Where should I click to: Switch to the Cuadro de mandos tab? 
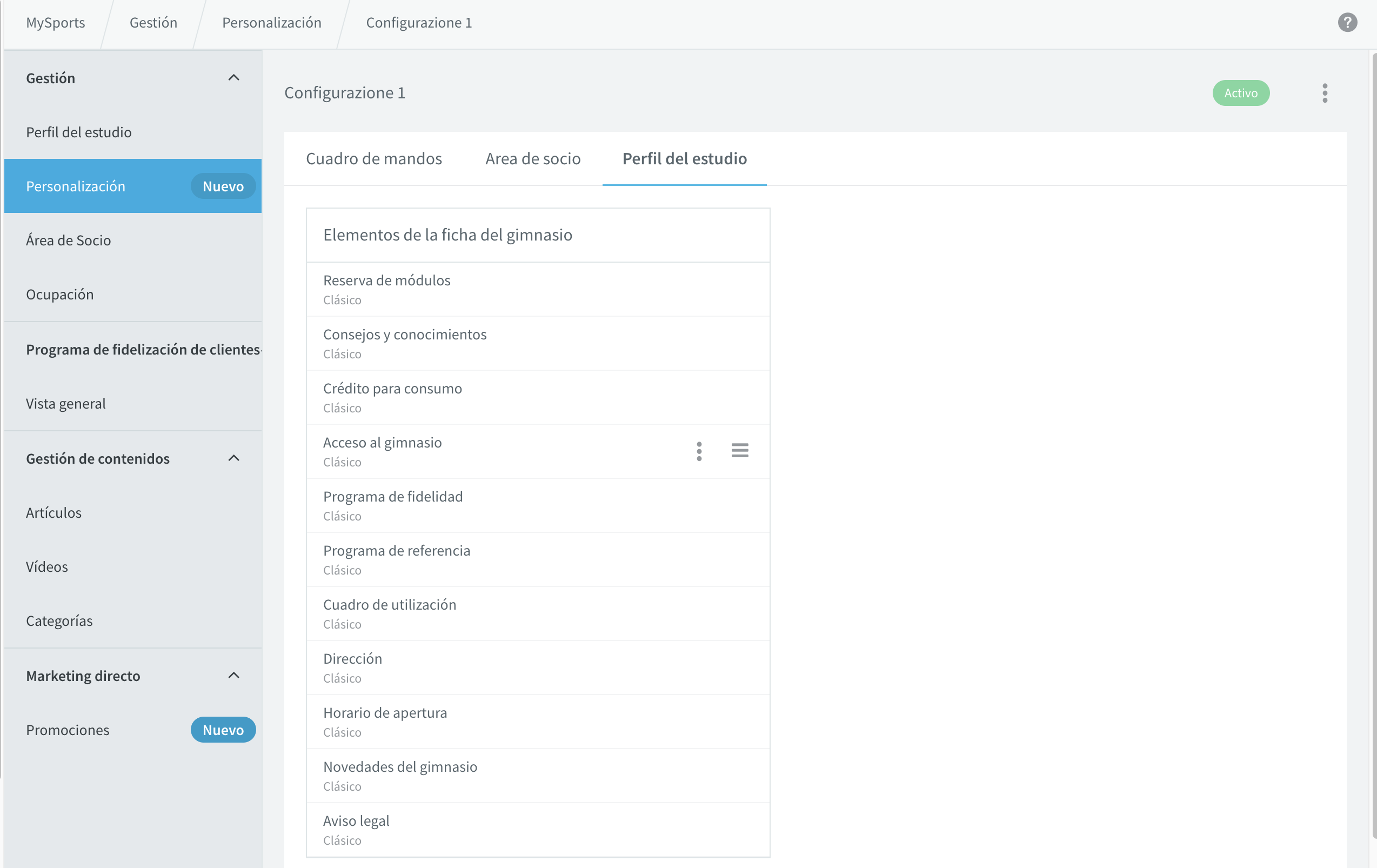pos(374,158)
